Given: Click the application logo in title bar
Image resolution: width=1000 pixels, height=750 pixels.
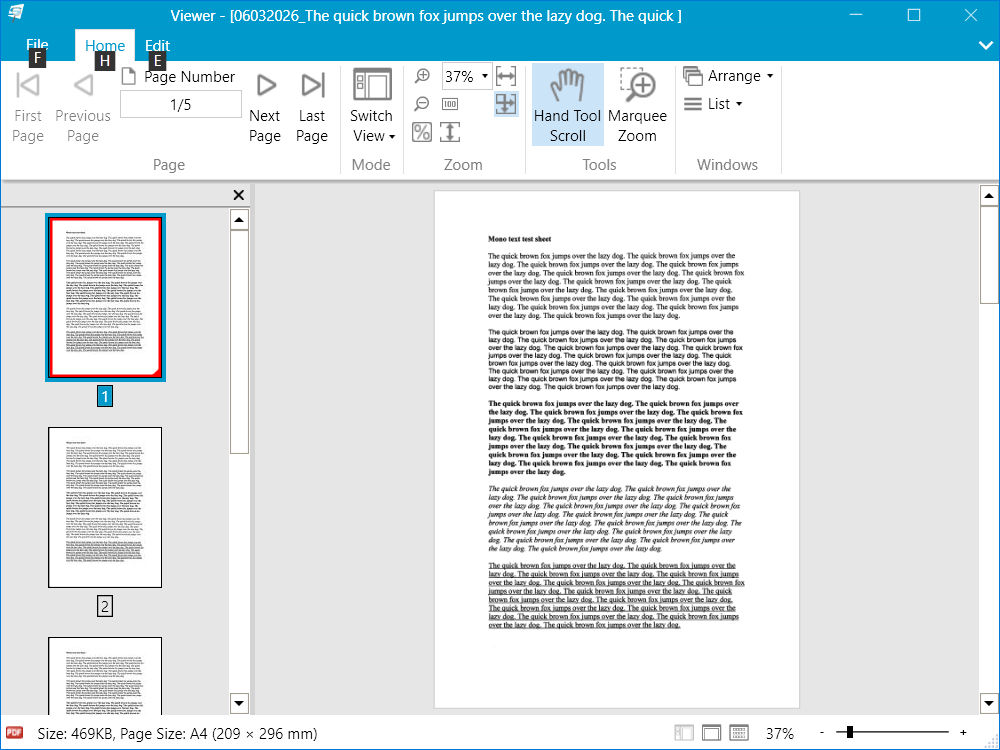Looking at the screenshot, I should click(x=15, y=13).
